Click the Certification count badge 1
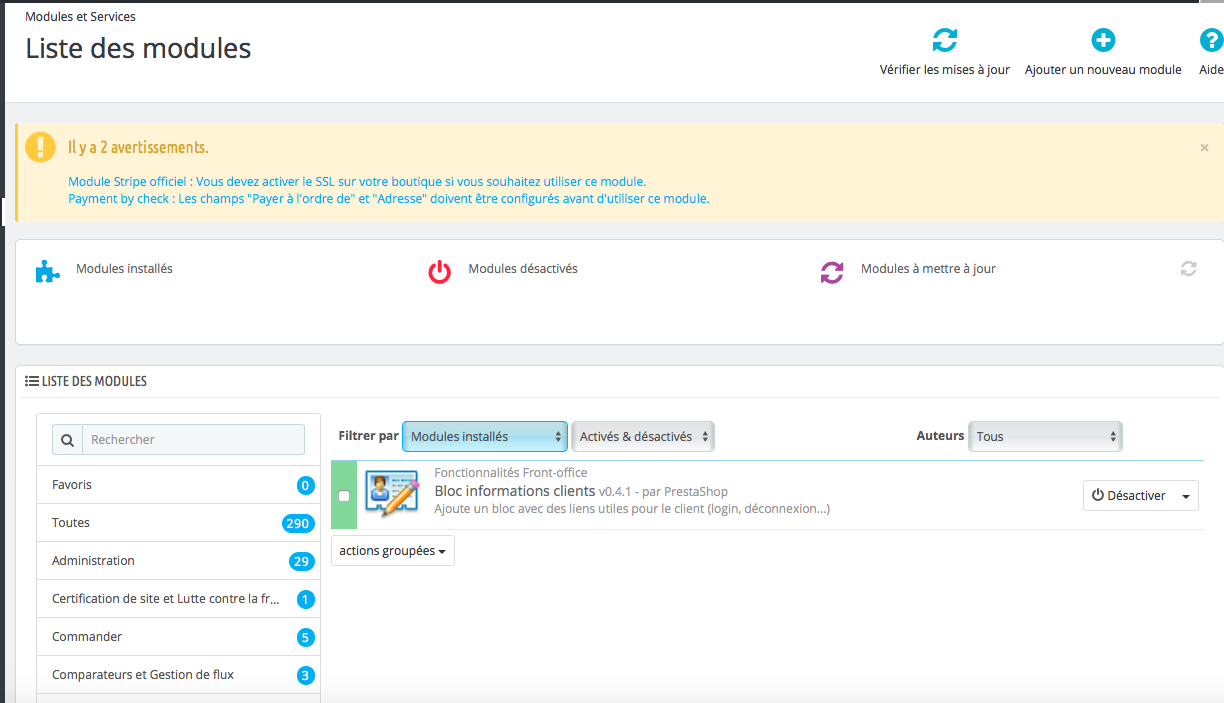 point(306,600)
